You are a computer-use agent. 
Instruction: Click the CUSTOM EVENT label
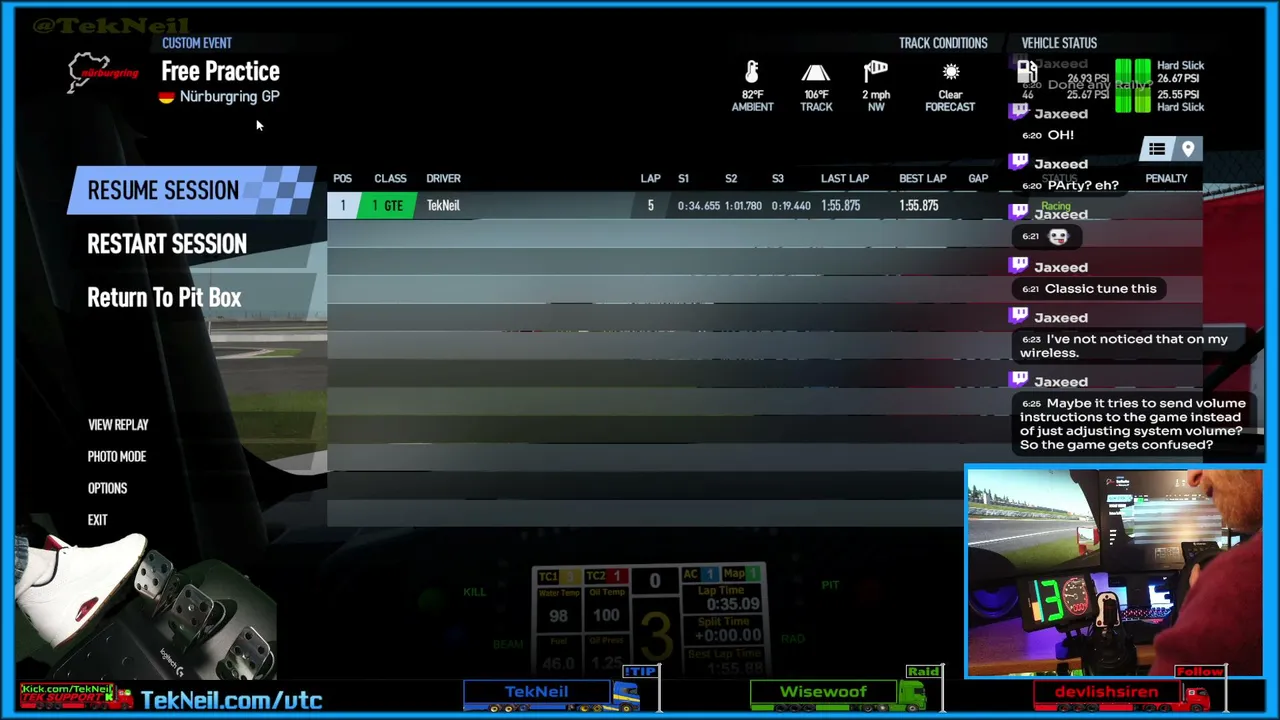click(x=197, y=43)
